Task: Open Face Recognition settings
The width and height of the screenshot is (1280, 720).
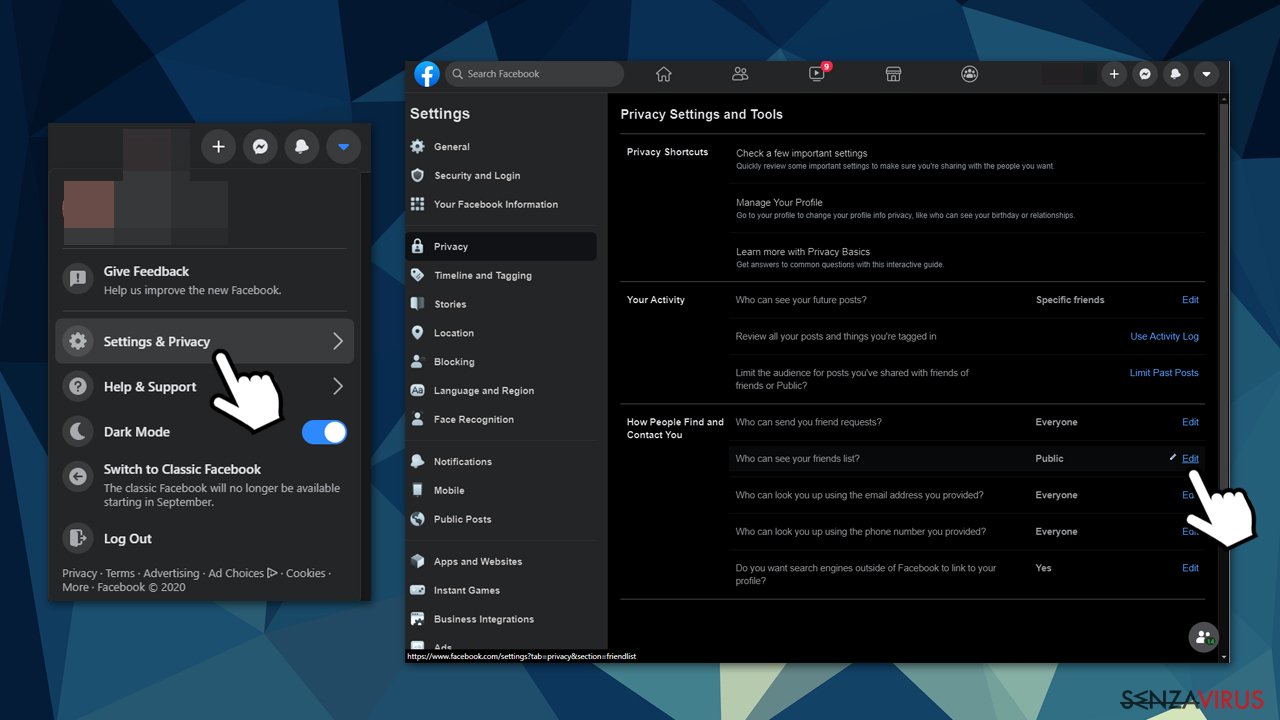Action: coord(500,420)
